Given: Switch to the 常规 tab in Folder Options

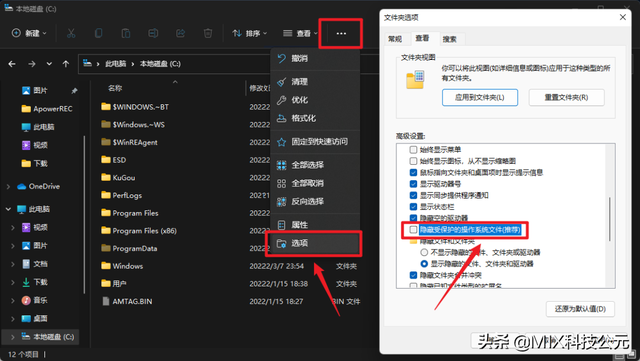Looking at the screenshot, I should [x=395, y=39].
